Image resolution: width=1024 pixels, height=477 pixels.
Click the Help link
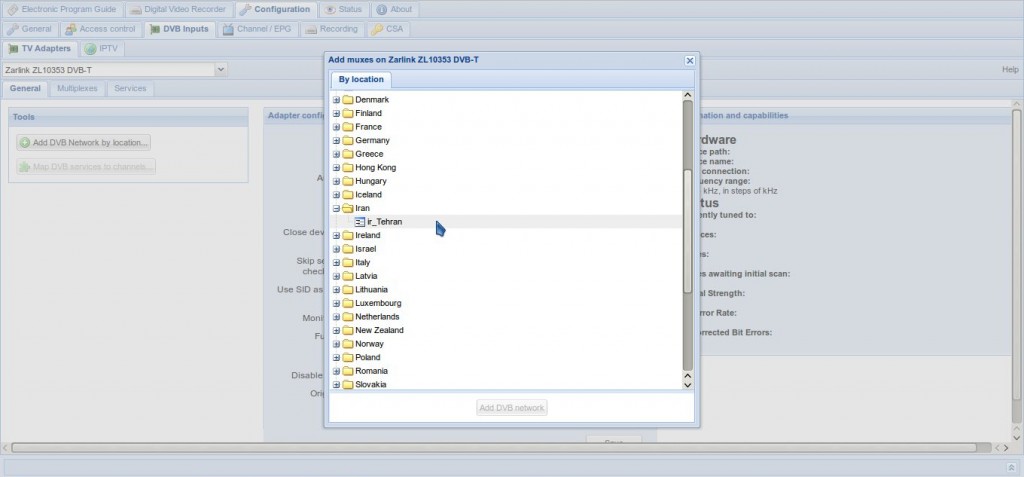(x=1010, y=69)
